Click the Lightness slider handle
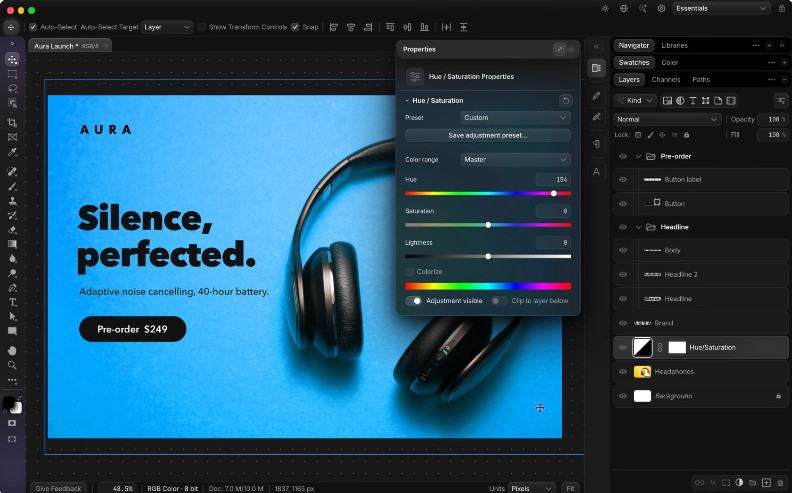 click(488, 257)
